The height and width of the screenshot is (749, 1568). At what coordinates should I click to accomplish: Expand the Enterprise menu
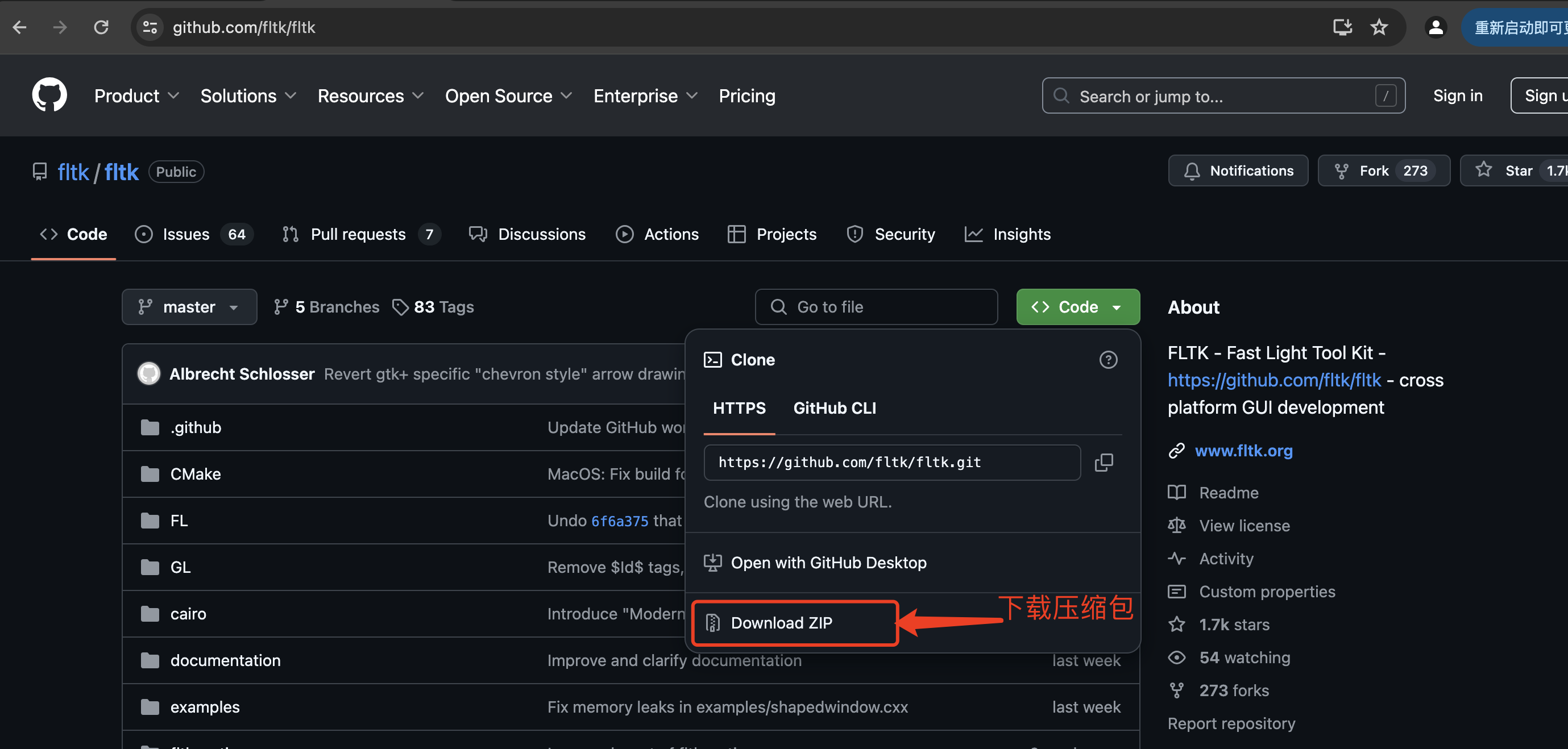click(x=645, y=95)
